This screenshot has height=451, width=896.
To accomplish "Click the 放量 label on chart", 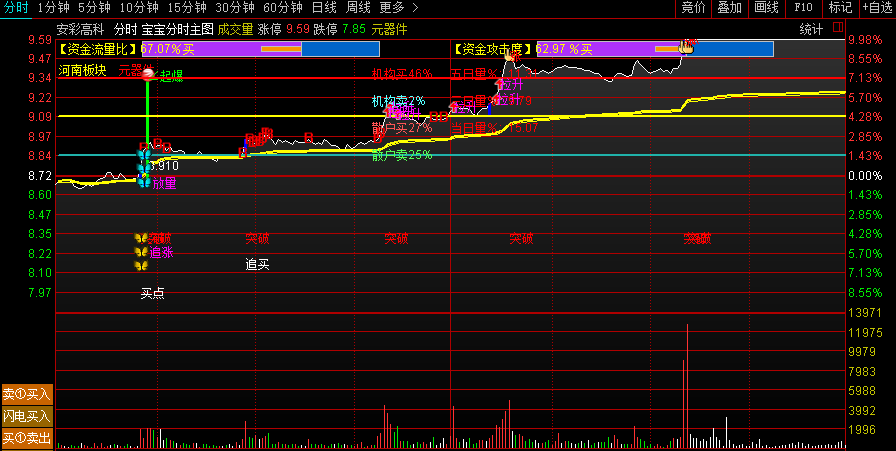I will [x=164, y=183].
